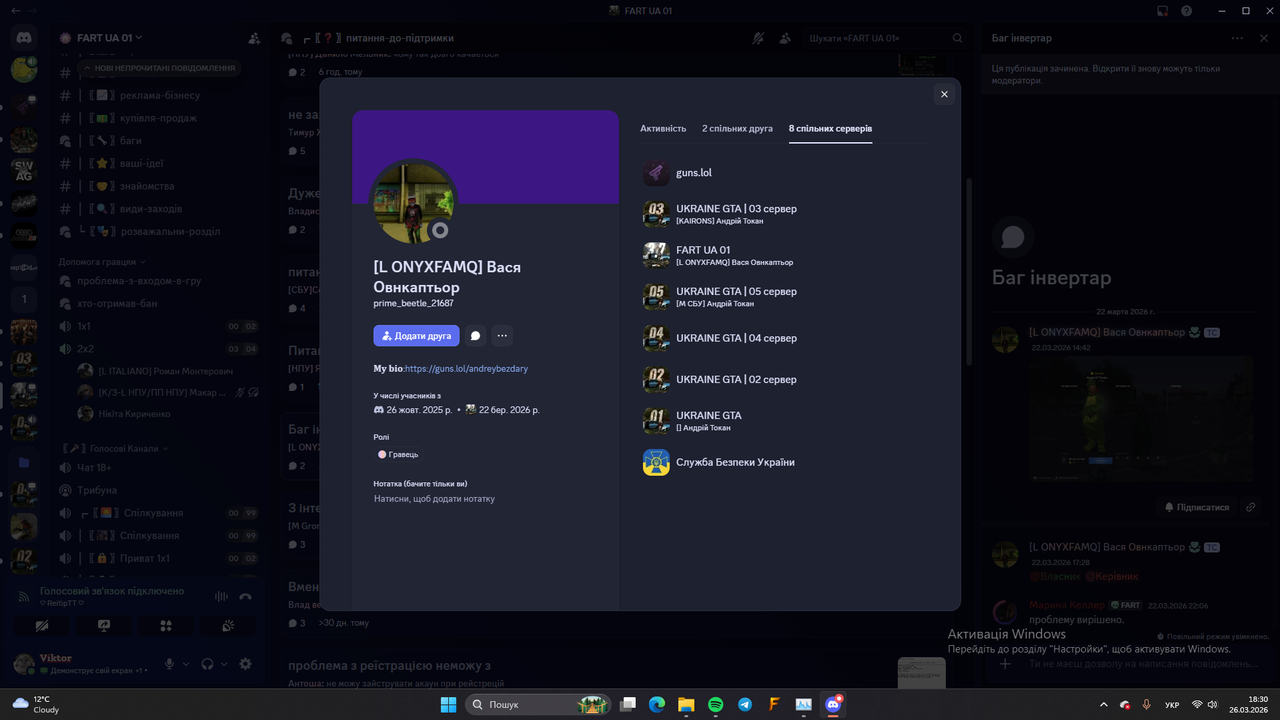
Task: Open Служба Безпеки України mutual server
Action: click(785, 462)
